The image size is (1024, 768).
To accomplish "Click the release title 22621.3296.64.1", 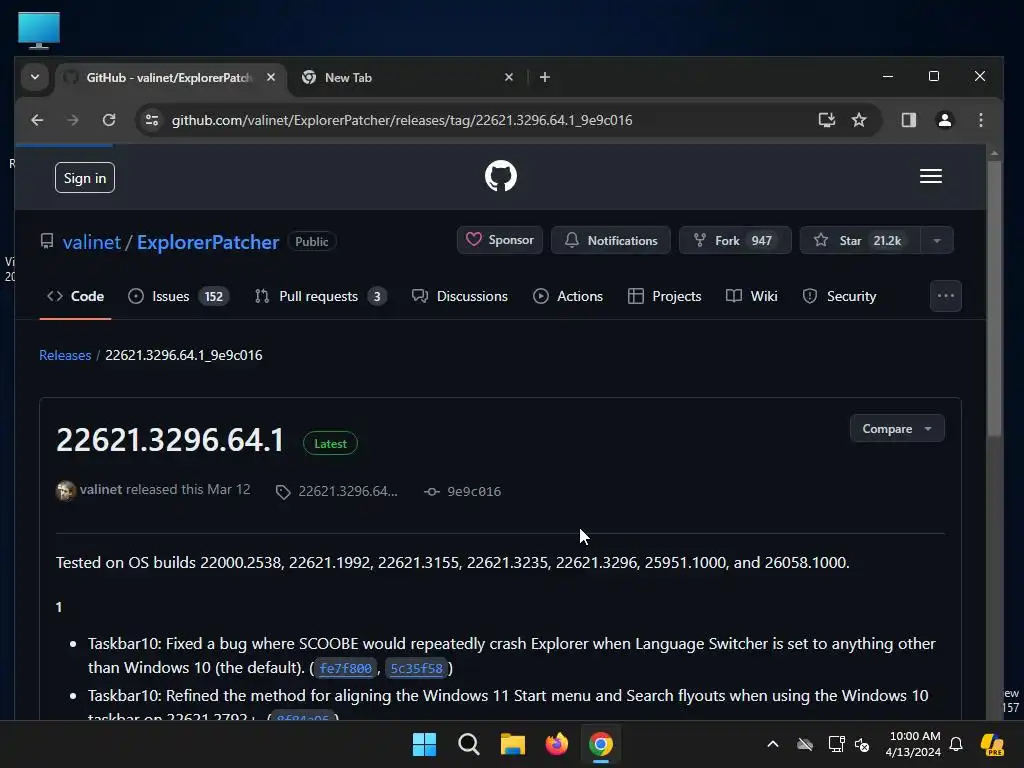I will [170, 440].
